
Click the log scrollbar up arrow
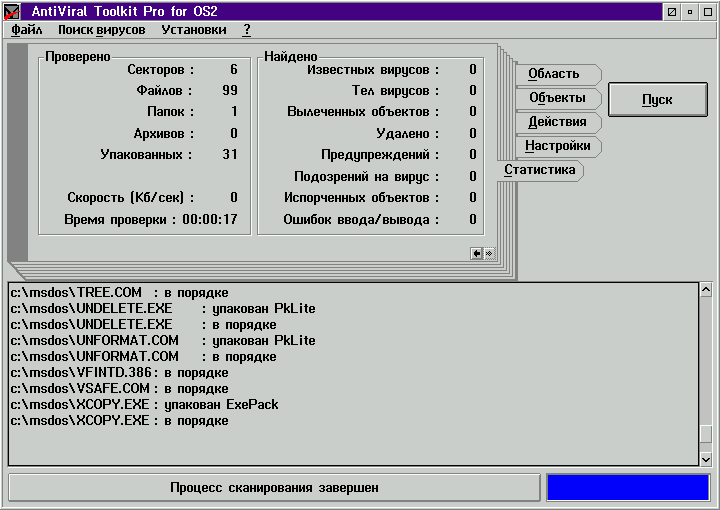coord(706,290)
